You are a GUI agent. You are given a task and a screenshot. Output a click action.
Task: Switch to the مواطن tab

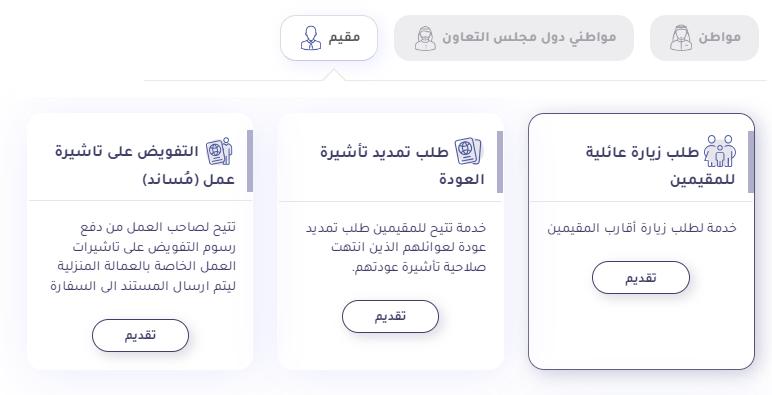click(704, 38)
